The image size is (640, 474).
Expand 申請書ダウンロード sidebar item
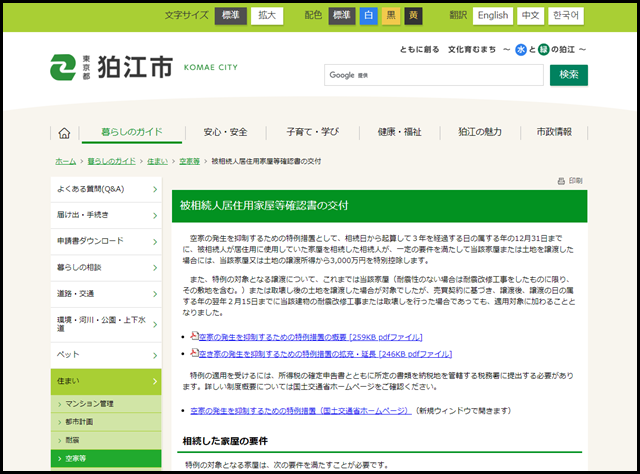coord(106,241)
